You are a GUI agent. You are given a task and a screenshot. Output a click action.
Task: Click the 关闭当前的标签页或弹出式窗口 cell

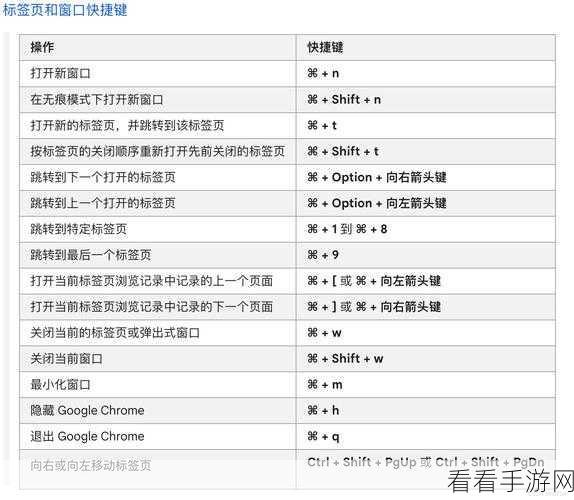(158, 333)
